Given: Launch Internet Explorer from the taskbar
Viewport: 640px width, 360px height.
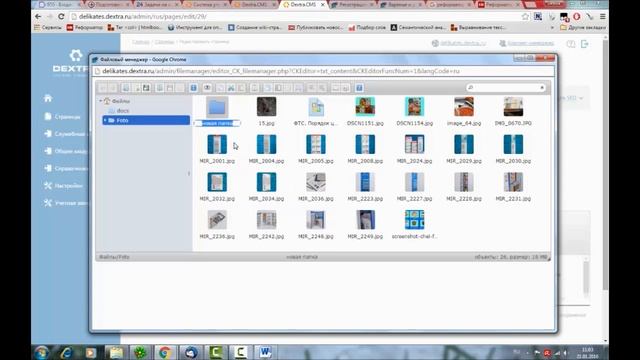Looking at the screenshot, I should point(66,352).
